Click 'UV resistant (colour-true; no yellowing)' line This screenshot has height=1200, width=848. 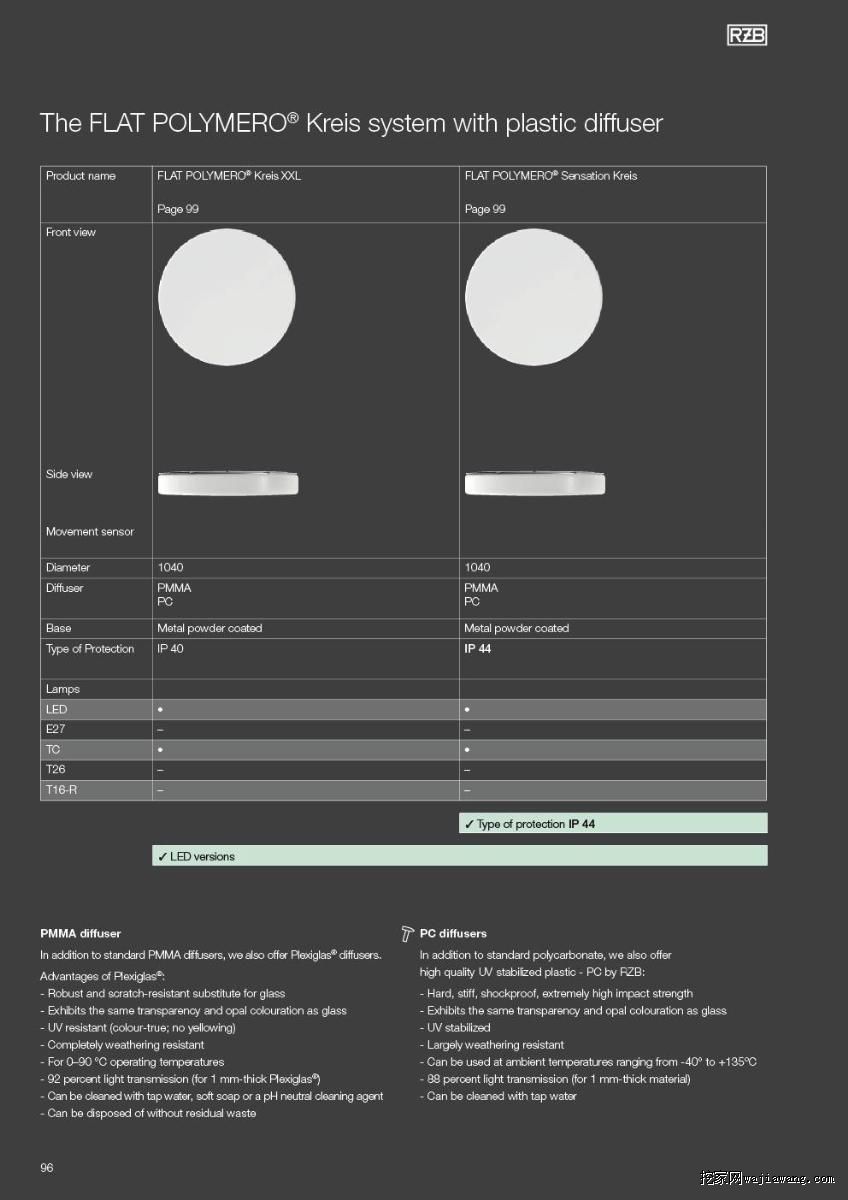tap(138, 1028)
